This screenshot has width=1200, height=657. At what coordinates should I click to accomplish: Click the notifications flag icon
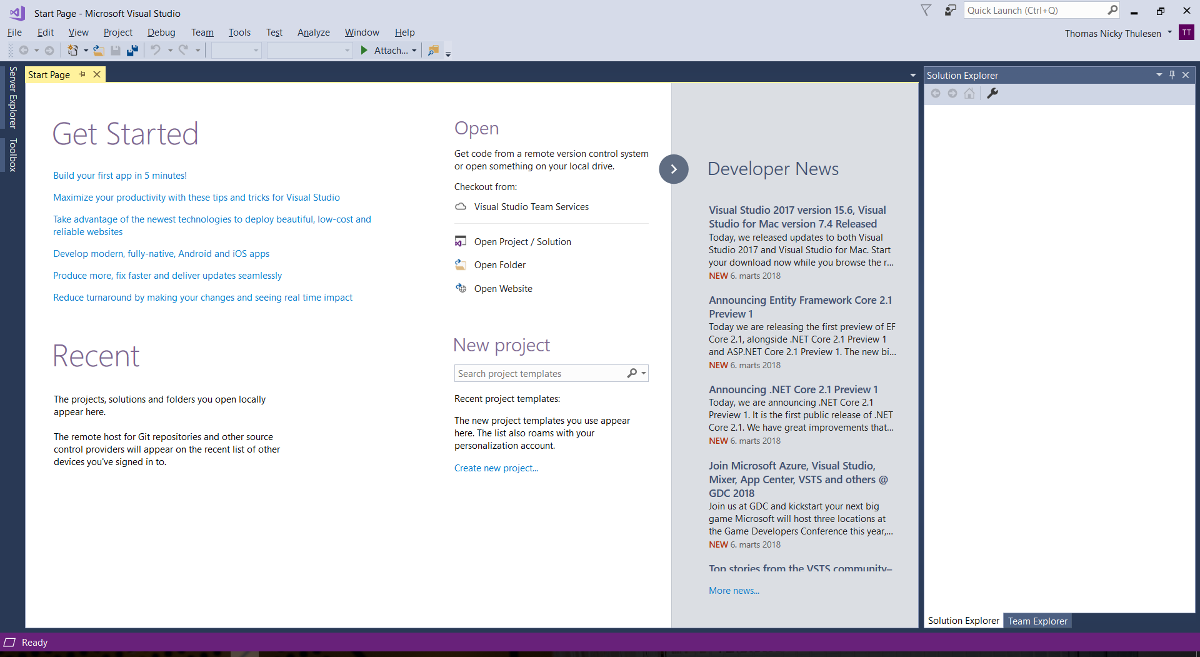[925, 10]
